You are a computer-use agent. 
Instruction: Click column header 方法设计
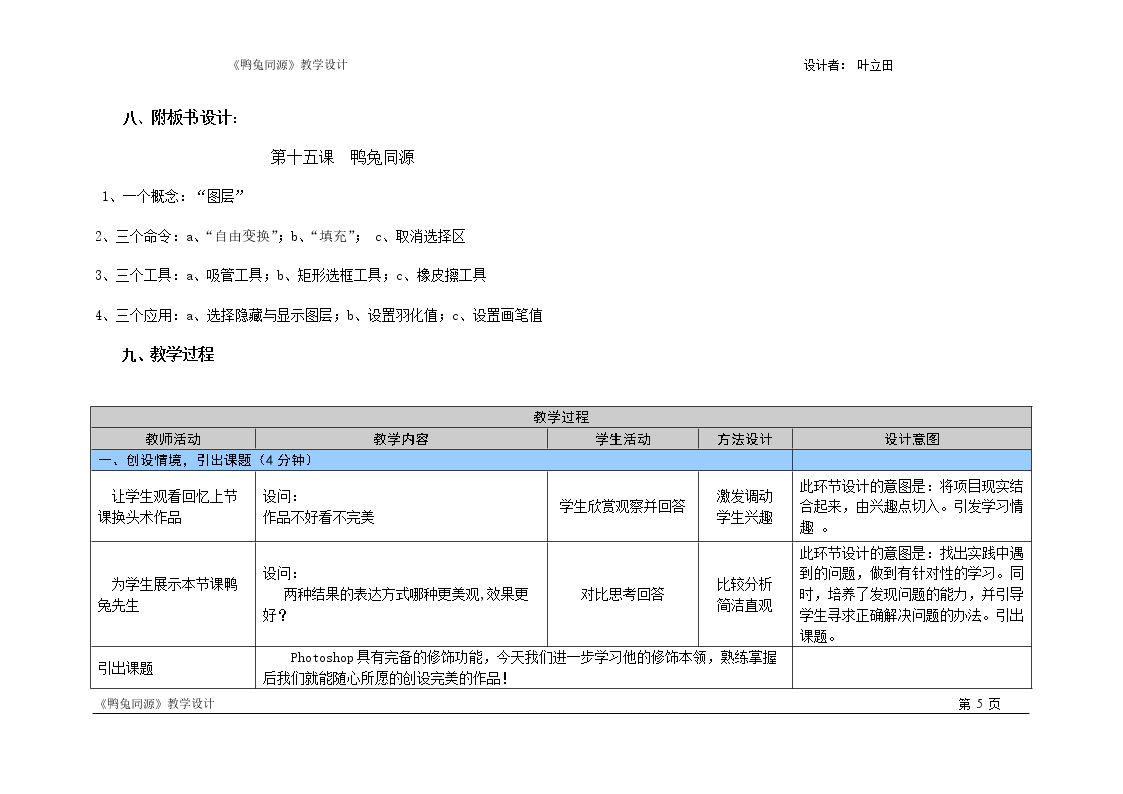[745, 439]
